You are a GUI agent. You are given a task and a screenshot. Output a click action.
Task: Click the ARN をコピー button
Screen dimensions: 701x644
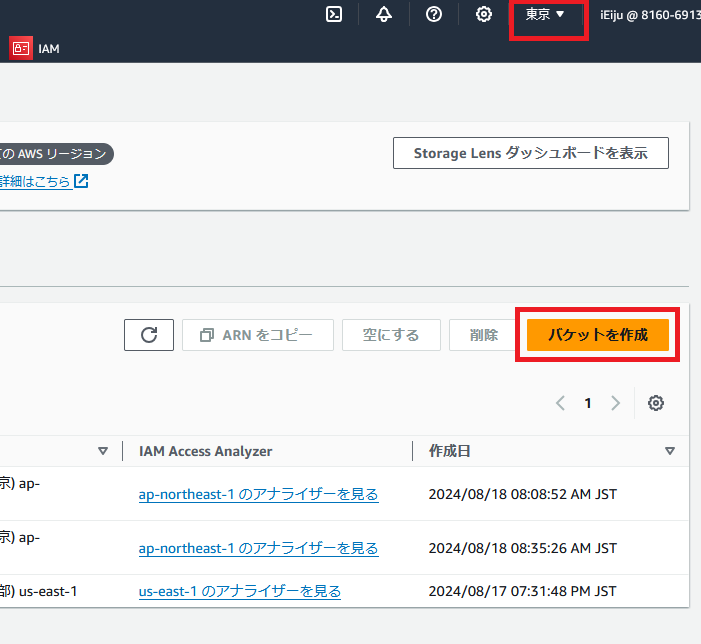(258, 335)
